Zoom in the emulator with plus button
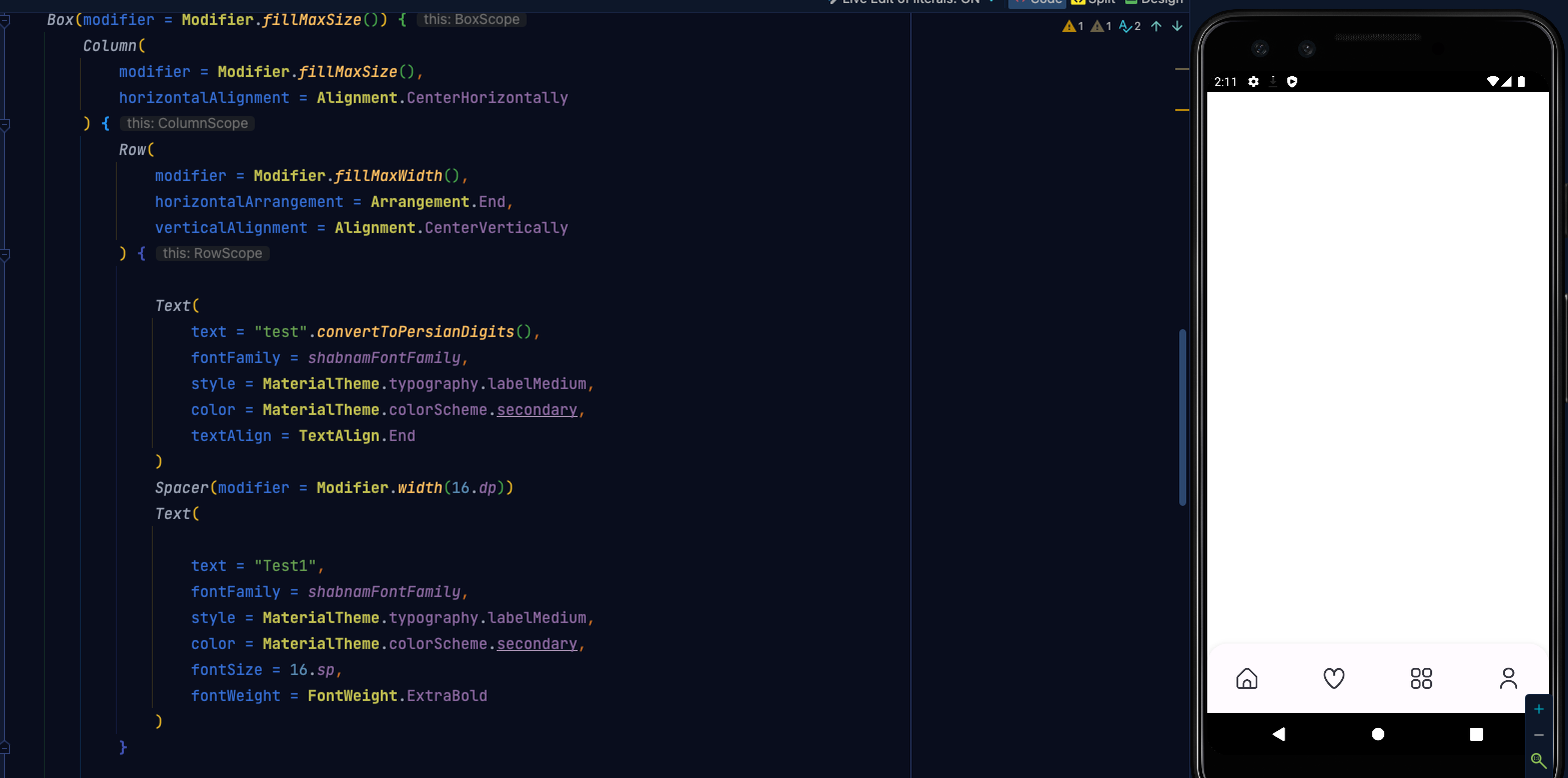This screenshot has height=778, width=1568. [1539, 709]
